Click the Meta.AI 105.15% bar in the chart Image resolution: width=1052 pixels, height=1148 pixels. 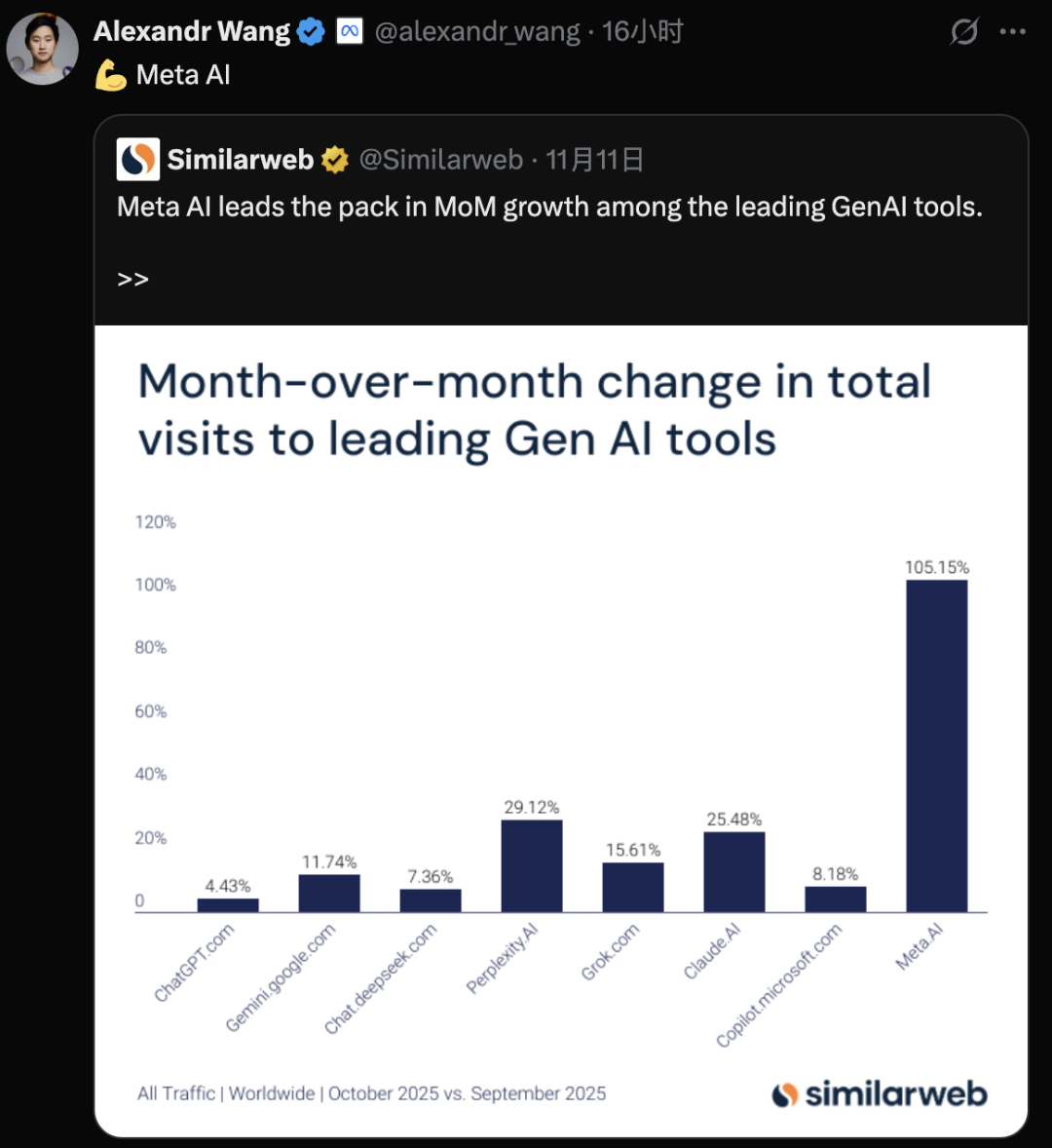[936, 746]
